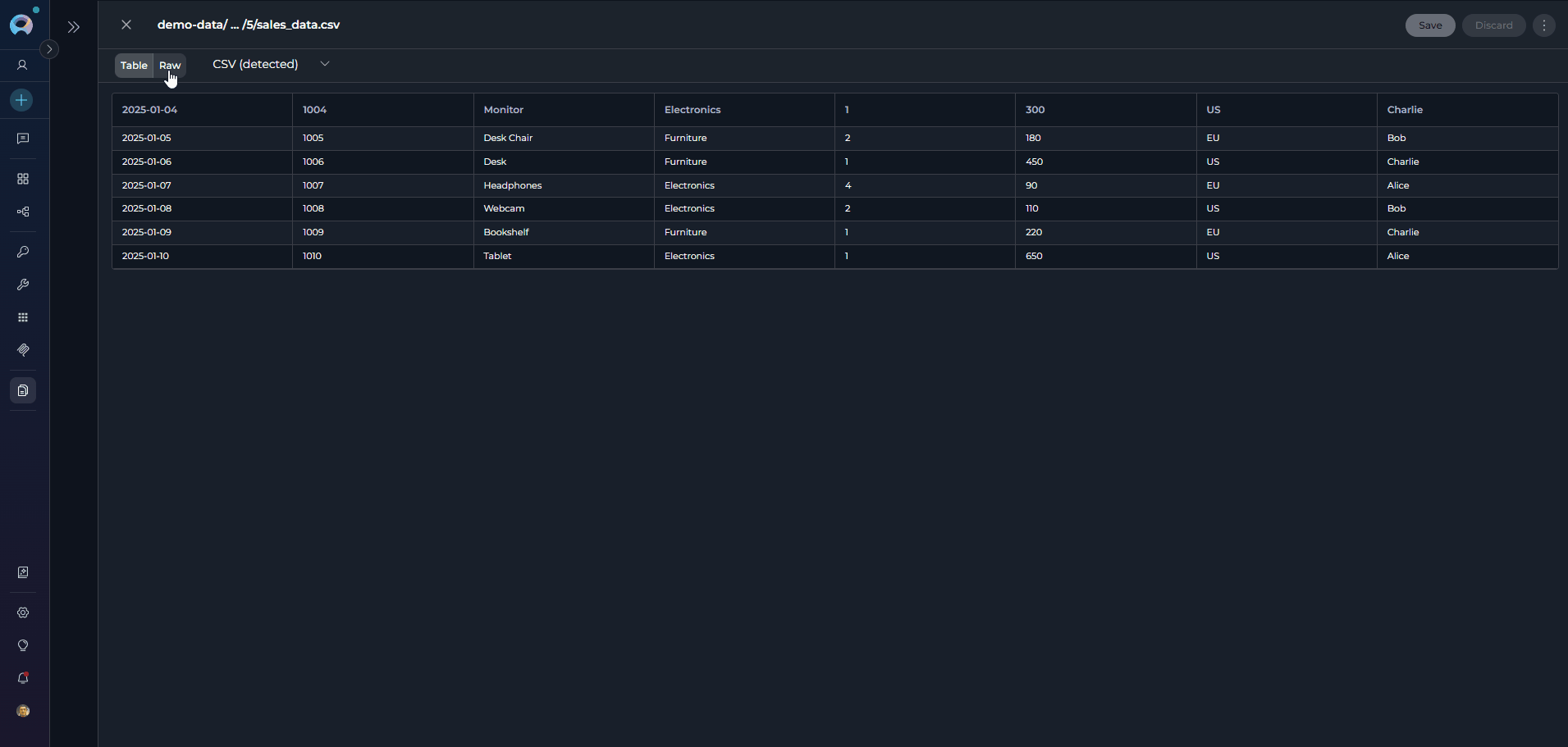Select the Webcam cell
The image size is (1568, 747).
[564, 209]
